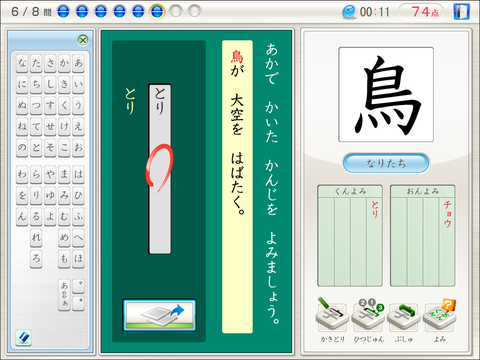Select the fourth question progress dot
The width and height of the screenshot is (480, 360).
tap(119, 12)
